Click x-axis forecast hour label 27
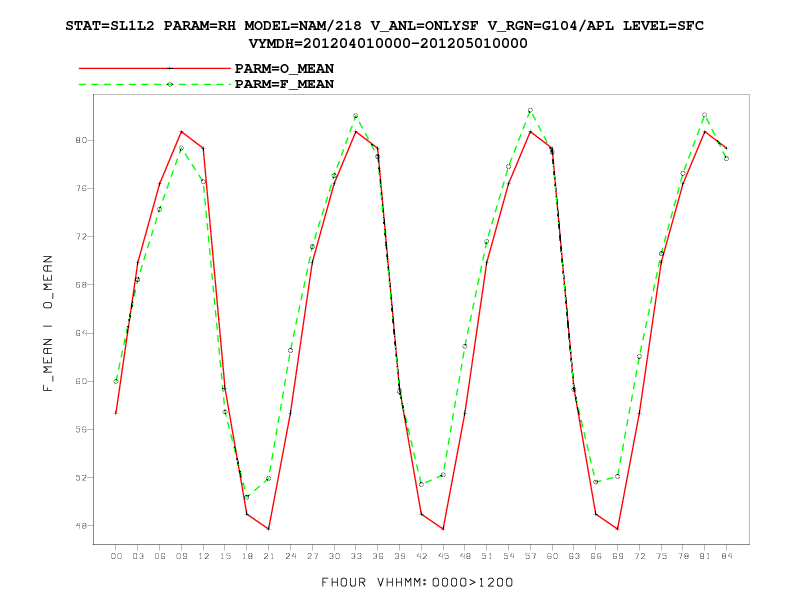 tap(312, 556)
